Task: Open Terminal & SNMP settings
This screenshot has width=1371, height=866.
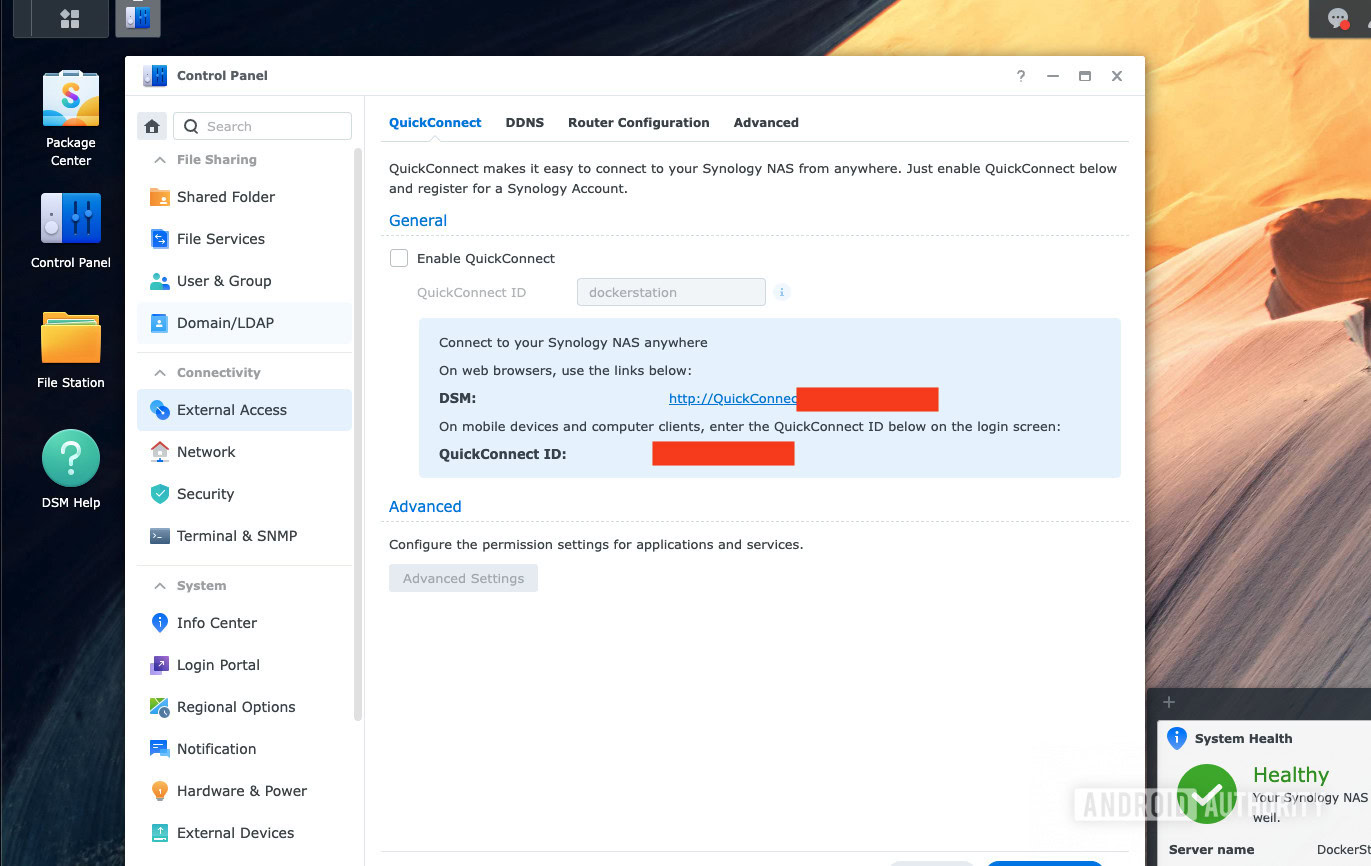Action: click(236, 536)
